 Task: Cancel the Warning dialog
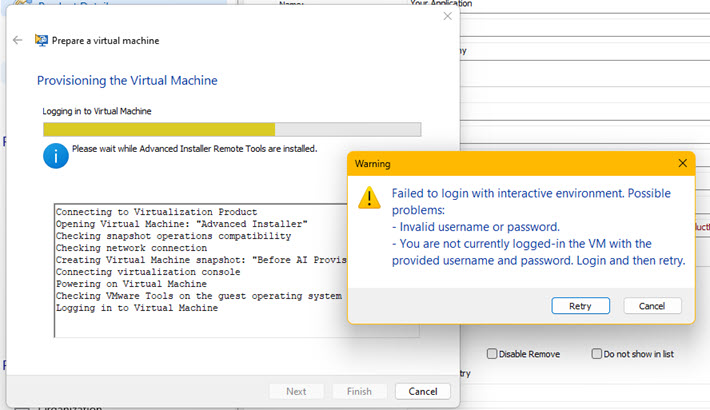pos(652,306)
